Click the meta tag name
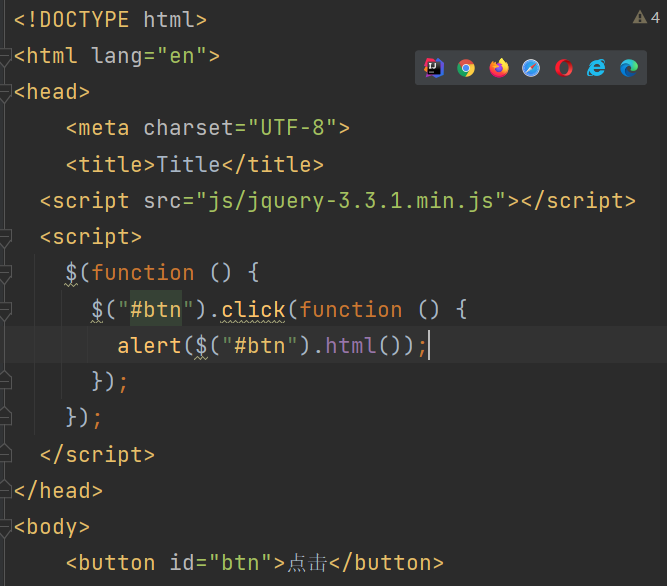Viewport: 667px width, 586px height. tap(104, 128)
